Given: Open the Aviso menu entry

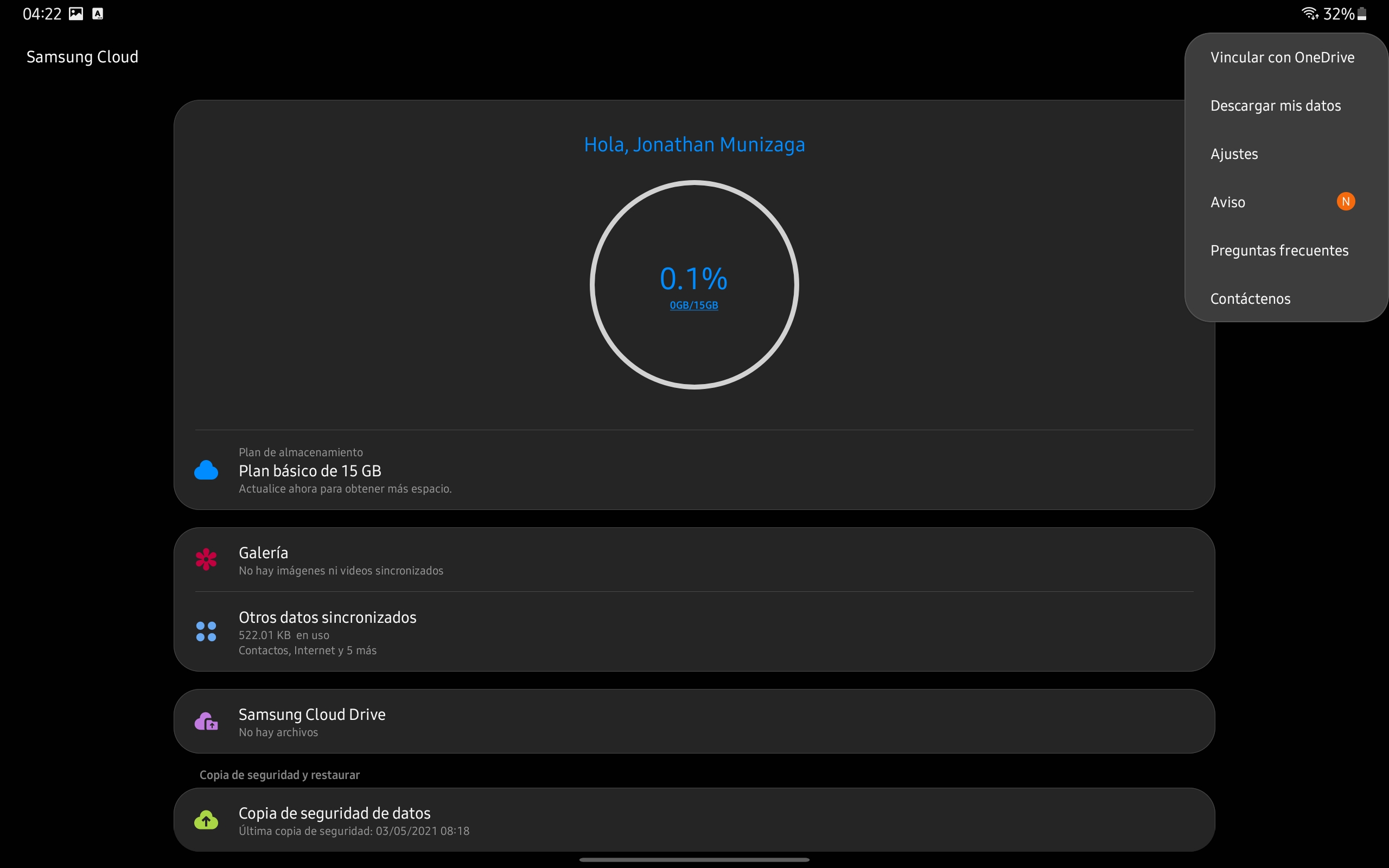Looking at the screenshot, I should pyautogui.click(x=1286, y=202).
